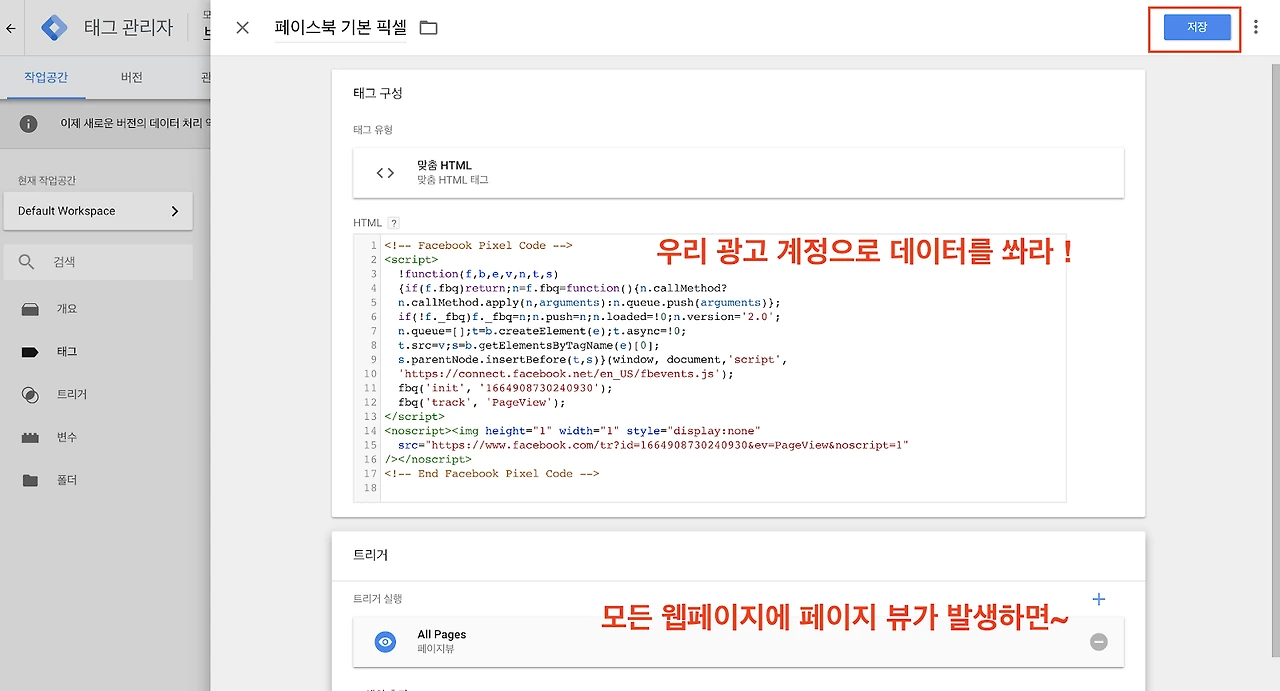Click the magnifier search icon
The height and width of the screenshot is (691, 1280).
click(x=27, y=262)
